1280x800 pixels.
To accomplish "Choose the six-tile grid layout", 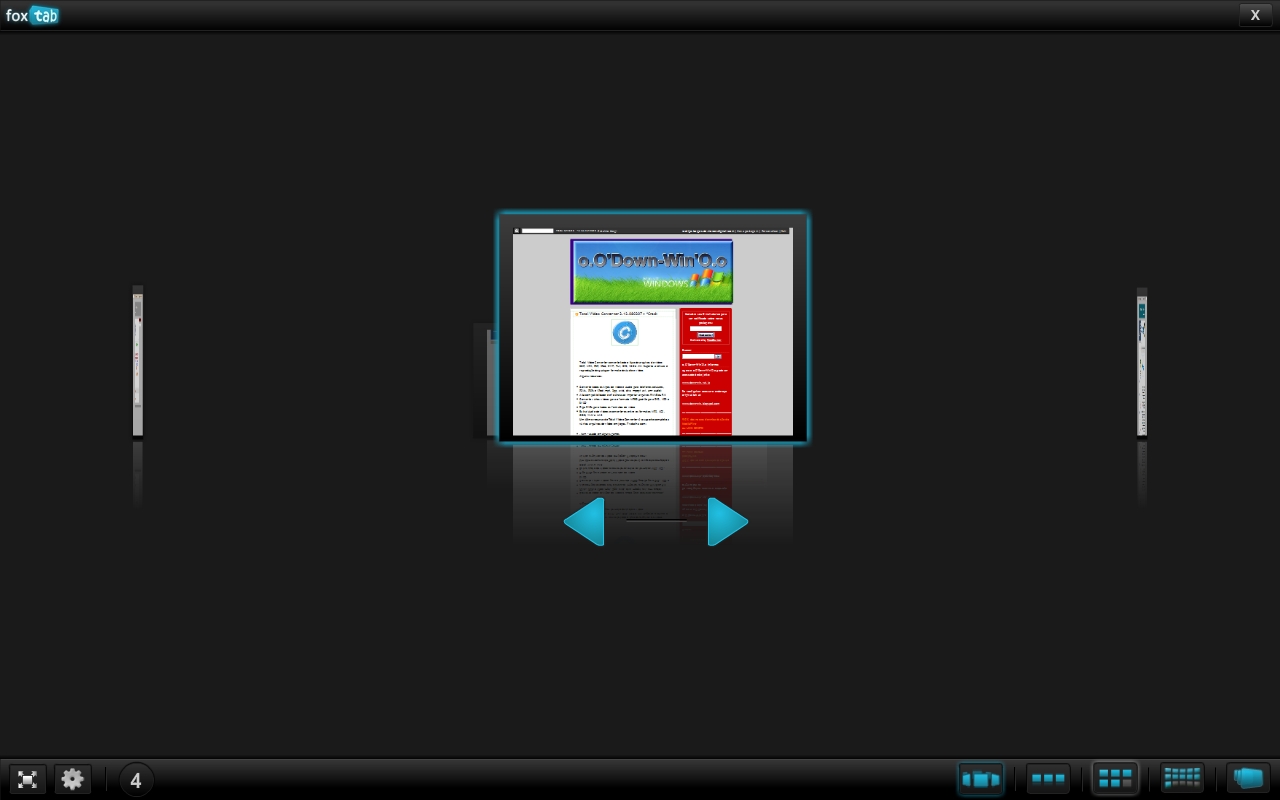I will click(1115, 779).
